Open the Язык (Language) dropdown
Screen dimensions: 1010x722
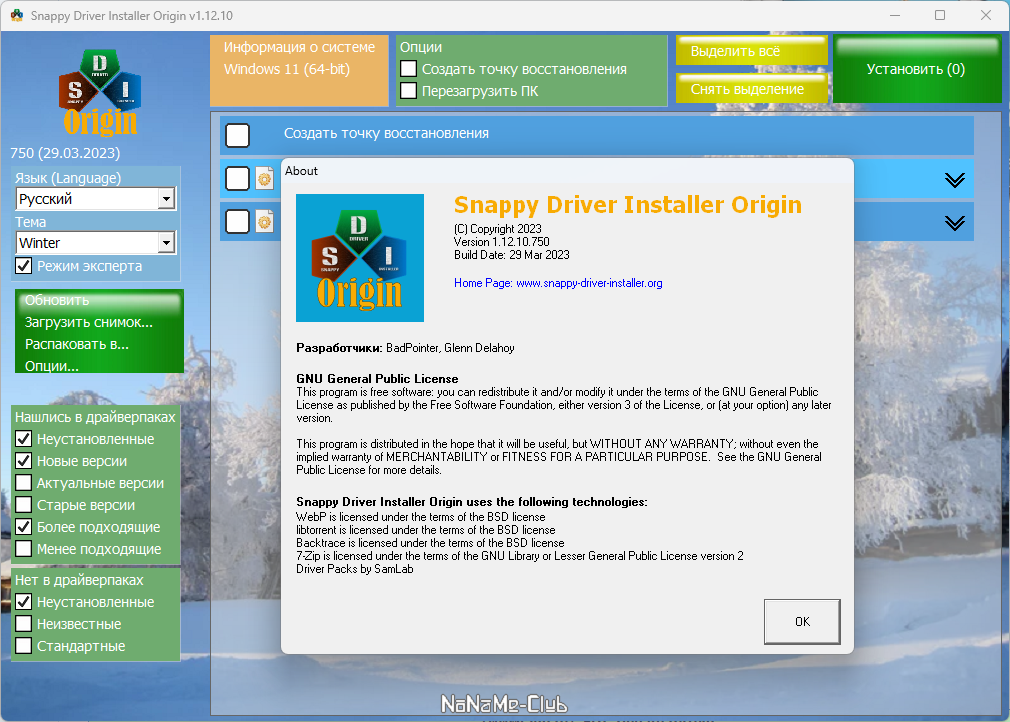tap(95, 198)
